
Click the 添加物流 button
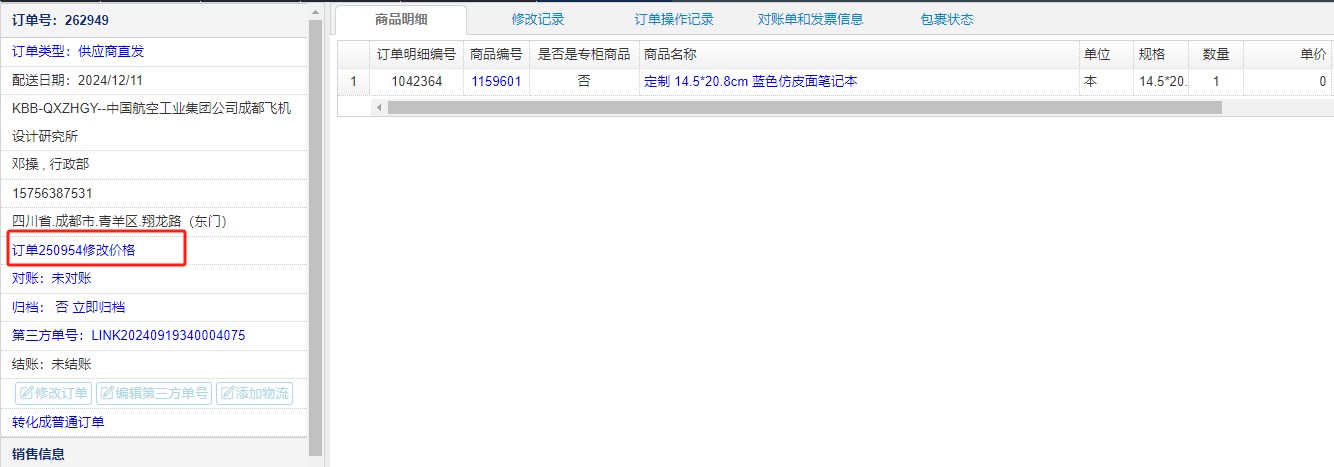(254, 393)
